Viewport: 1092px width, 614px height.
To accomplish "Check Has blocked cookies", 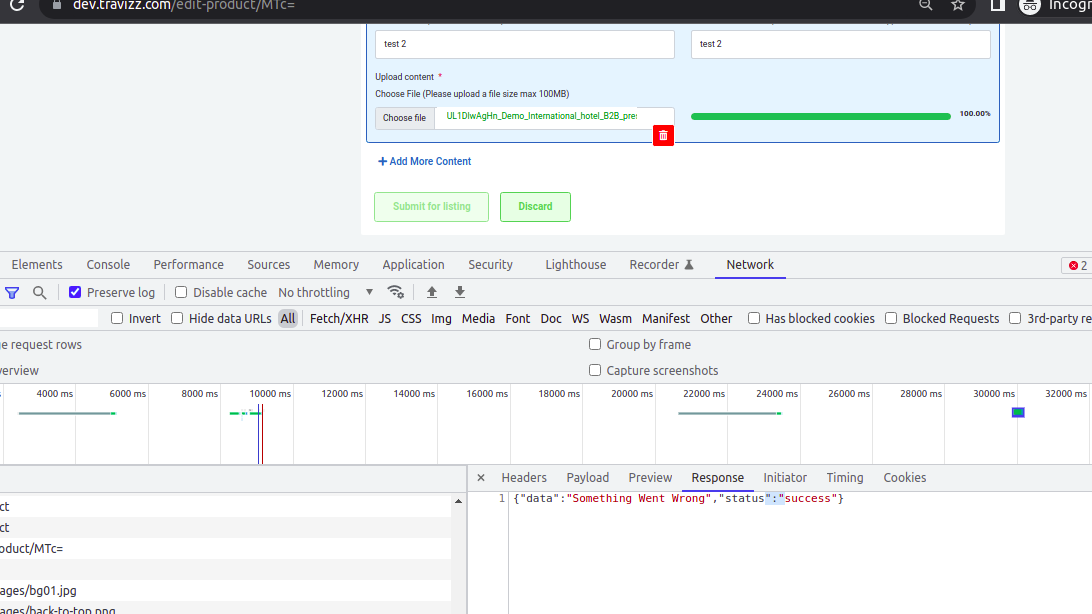I will coord(754,318).
